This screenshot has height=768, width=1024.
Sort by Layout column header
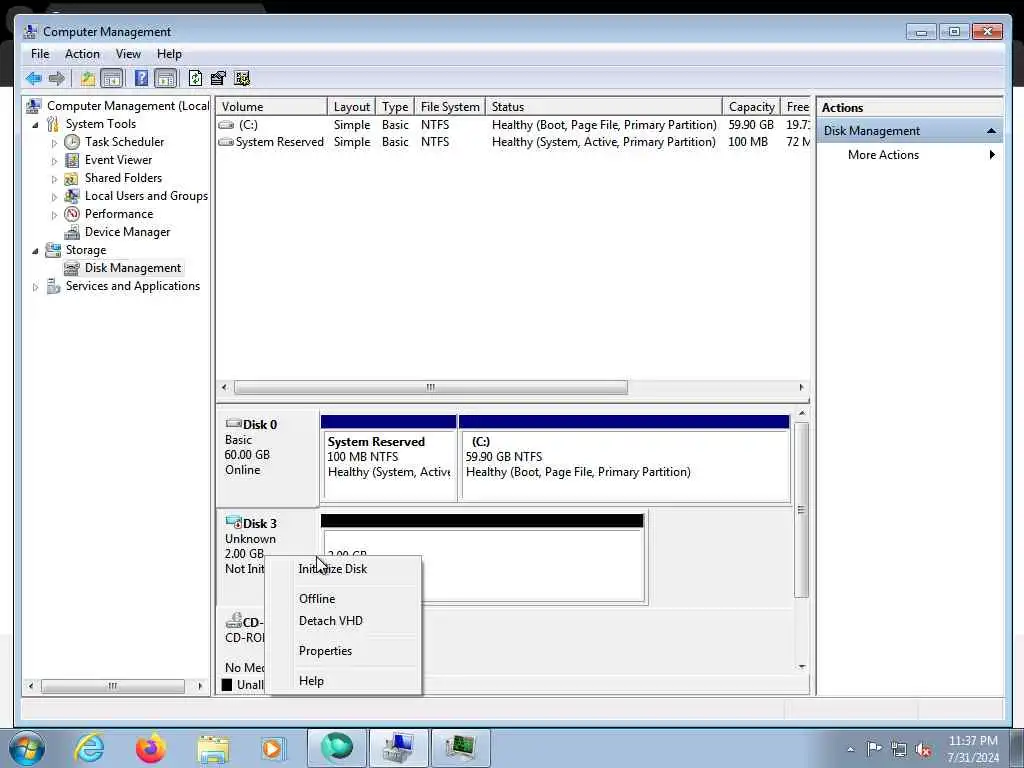[x=351, y=106]
